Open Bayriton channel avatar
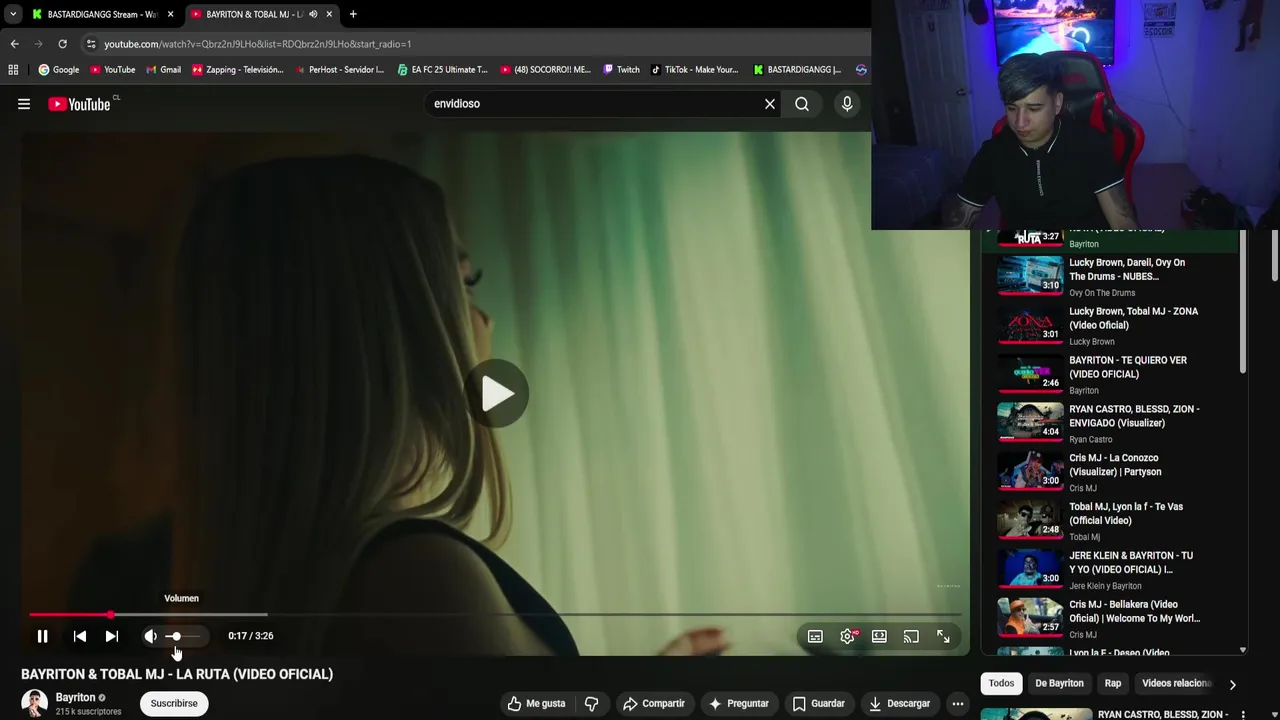The width and height of the screenshot is (1280, 720). point(35,703)
